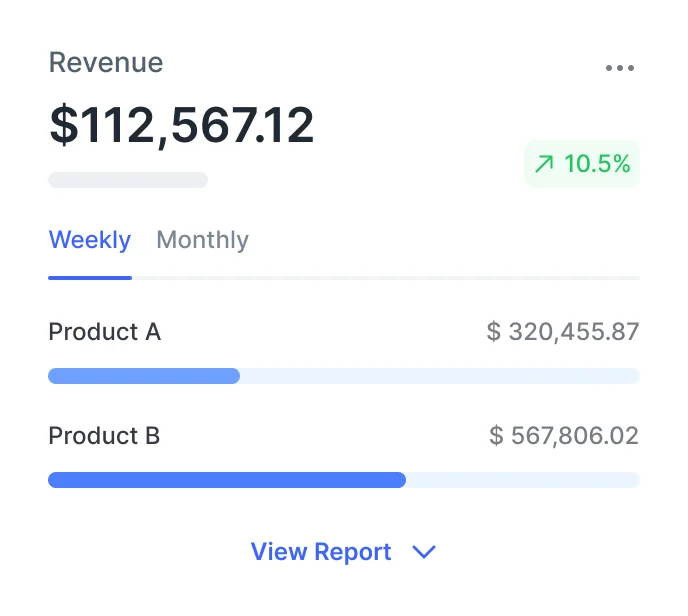Expand the chevron next to View Report
The width and height of the screenshot is (688, 616).
click(x=424, y=552)
